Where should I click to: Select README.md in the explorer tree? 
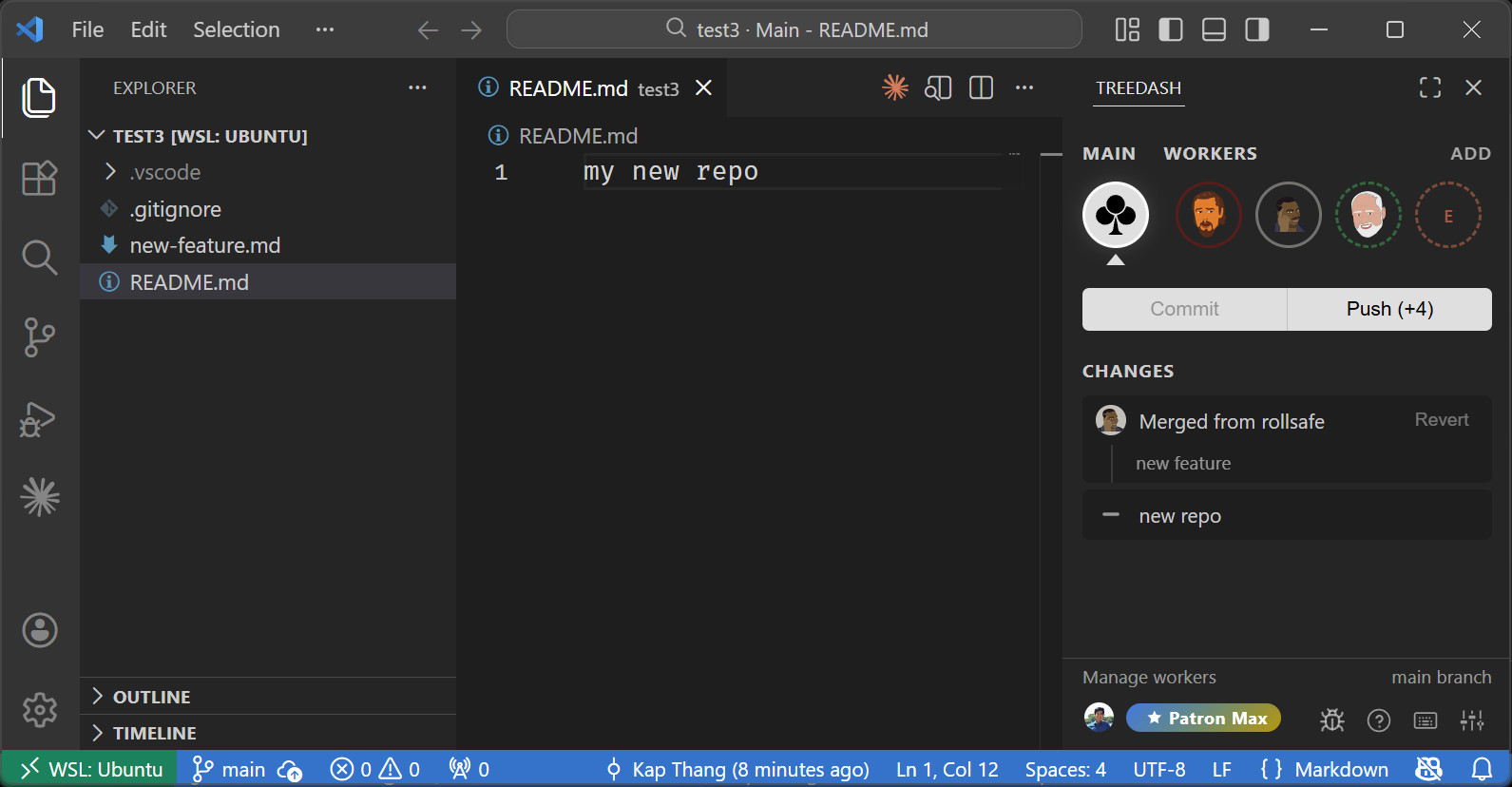point(268,282)
